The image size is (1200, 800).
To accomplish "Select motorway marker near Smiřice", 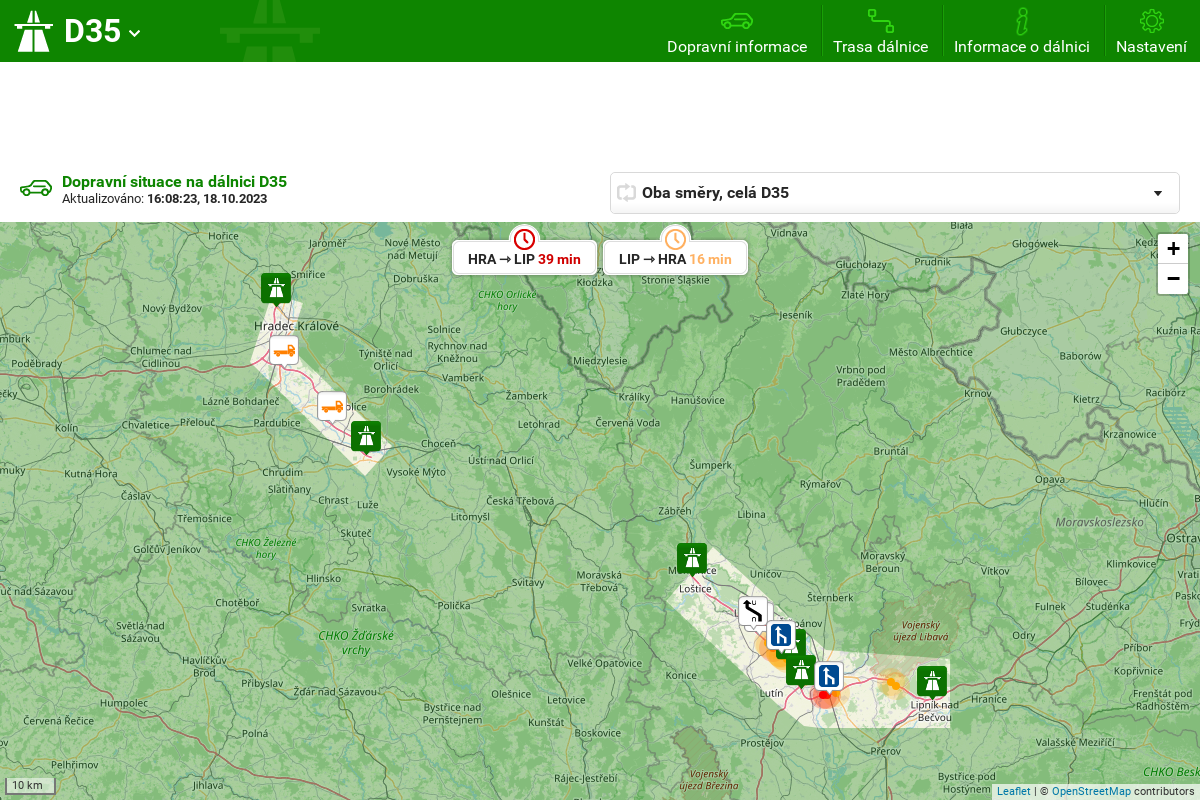I will (276, 288).
